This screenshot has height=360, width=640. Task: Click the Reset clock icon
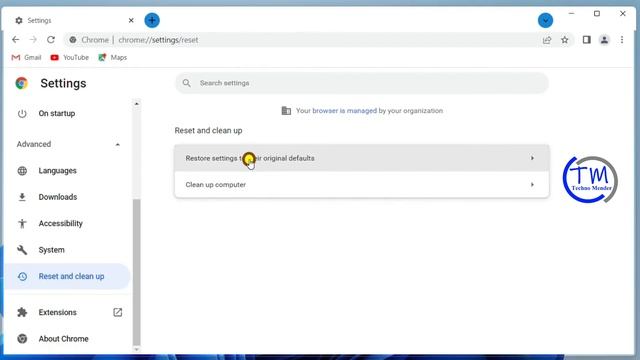[22, 276]
